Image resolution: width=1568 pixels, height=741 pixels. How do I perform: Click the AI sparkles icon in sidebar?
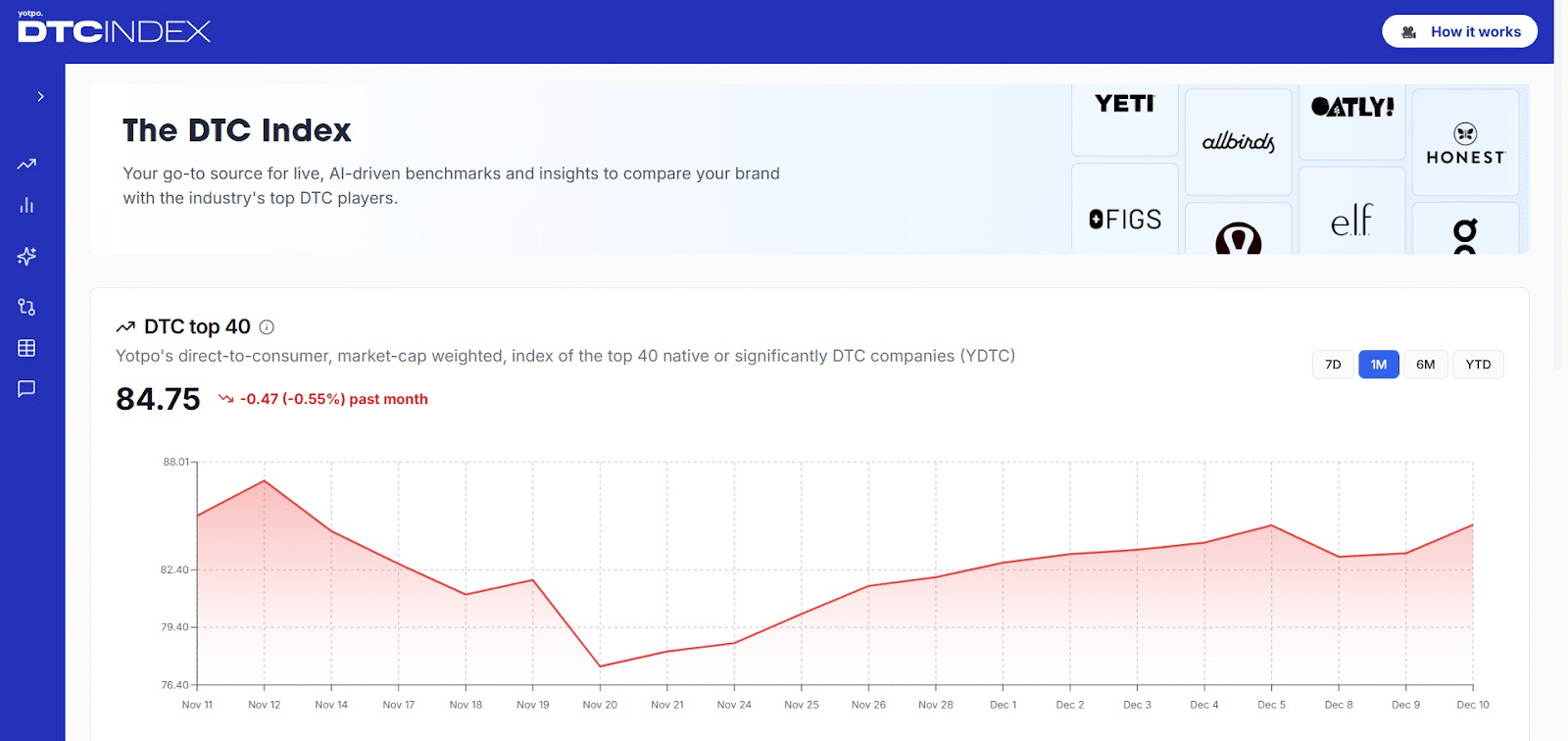tap(26, 256)
